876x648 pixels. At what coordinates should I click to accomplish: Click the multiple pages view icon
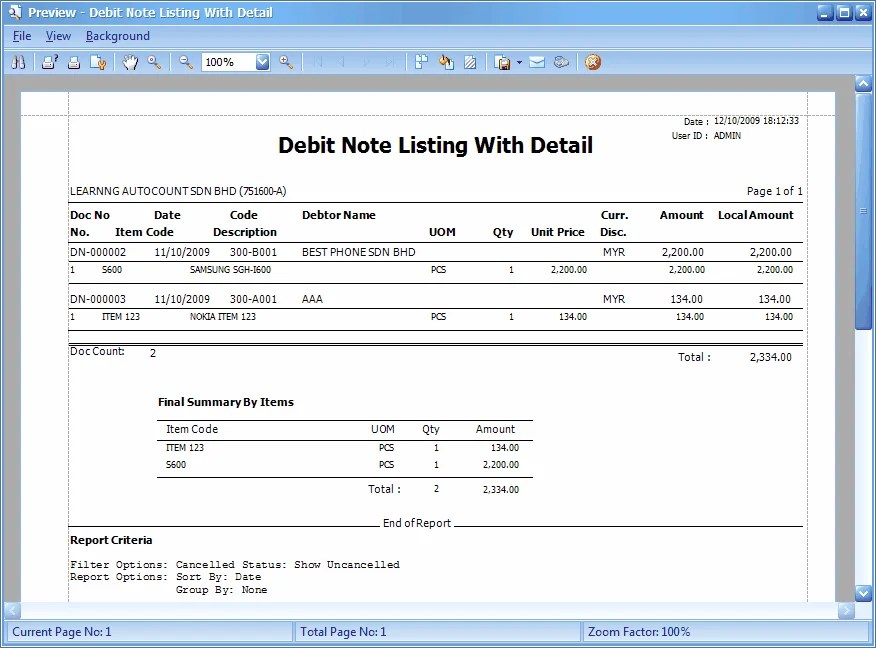tap(421, 62)
